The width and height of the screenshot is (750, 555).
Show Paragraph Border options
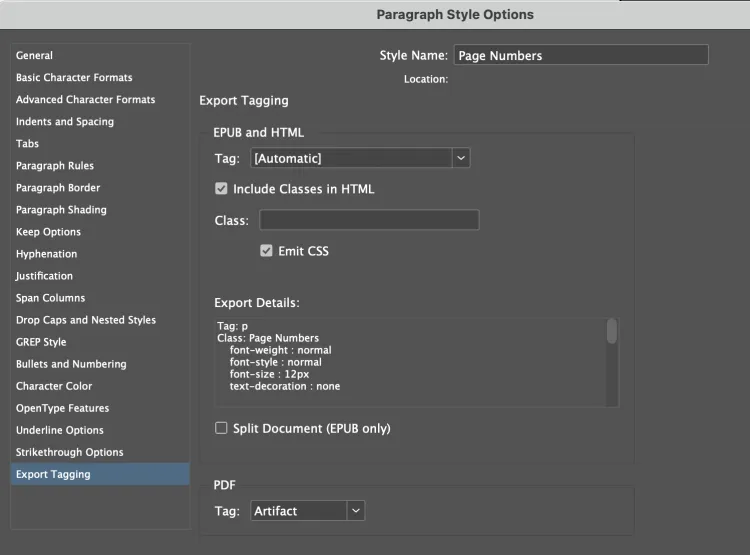pos(58,188)
